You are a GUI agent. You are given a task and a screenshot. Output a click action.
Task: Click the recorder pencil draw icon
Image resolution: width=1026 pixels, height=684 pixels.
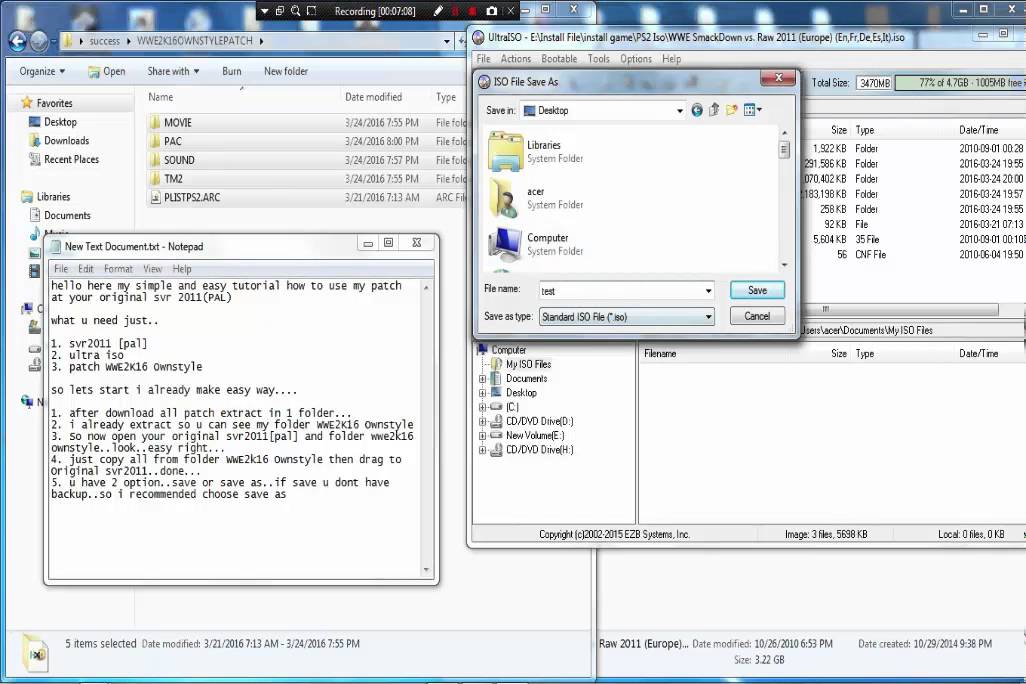[439, 11]
